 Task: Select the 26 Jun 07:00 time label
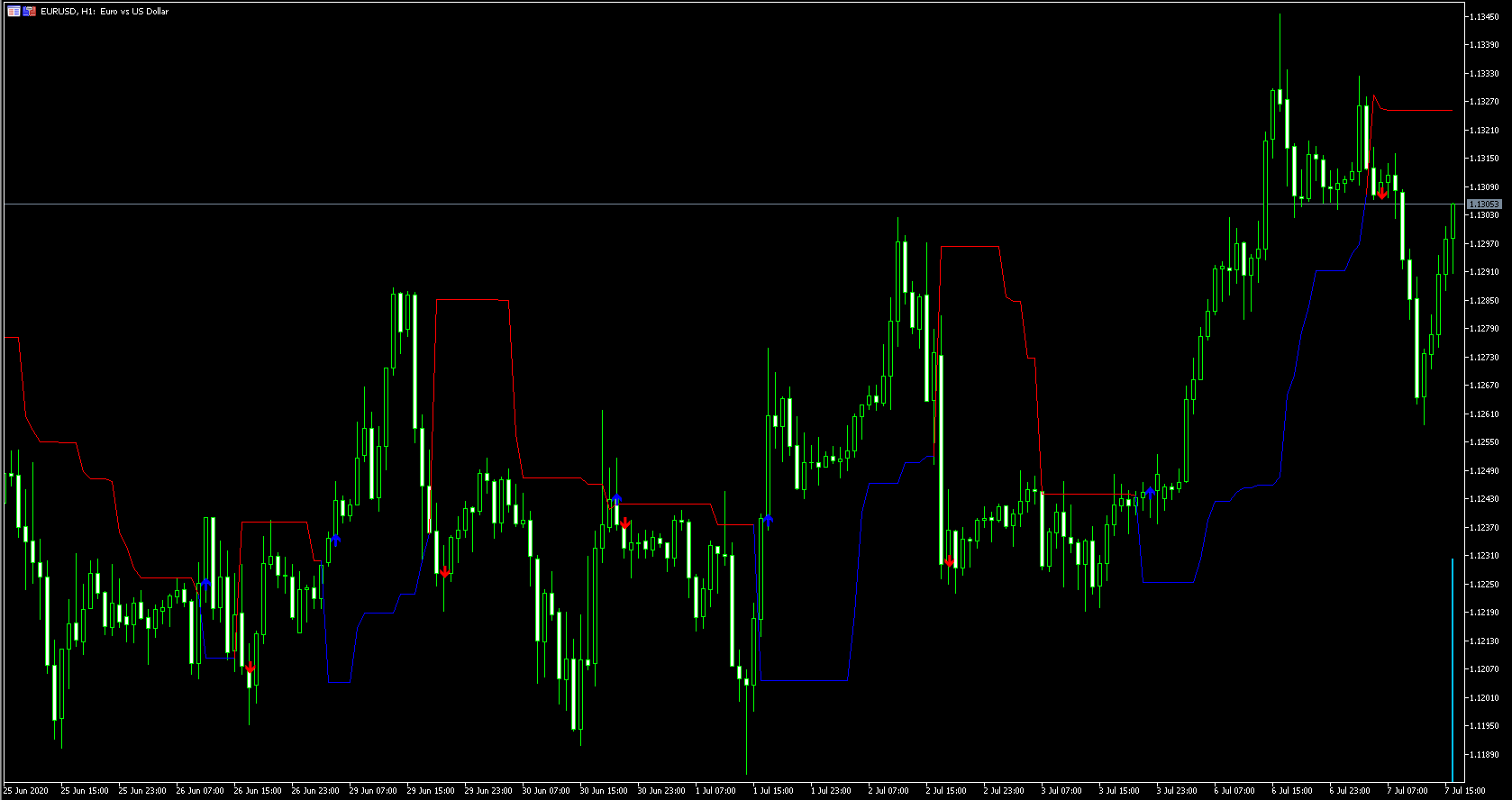click(200, 791)
